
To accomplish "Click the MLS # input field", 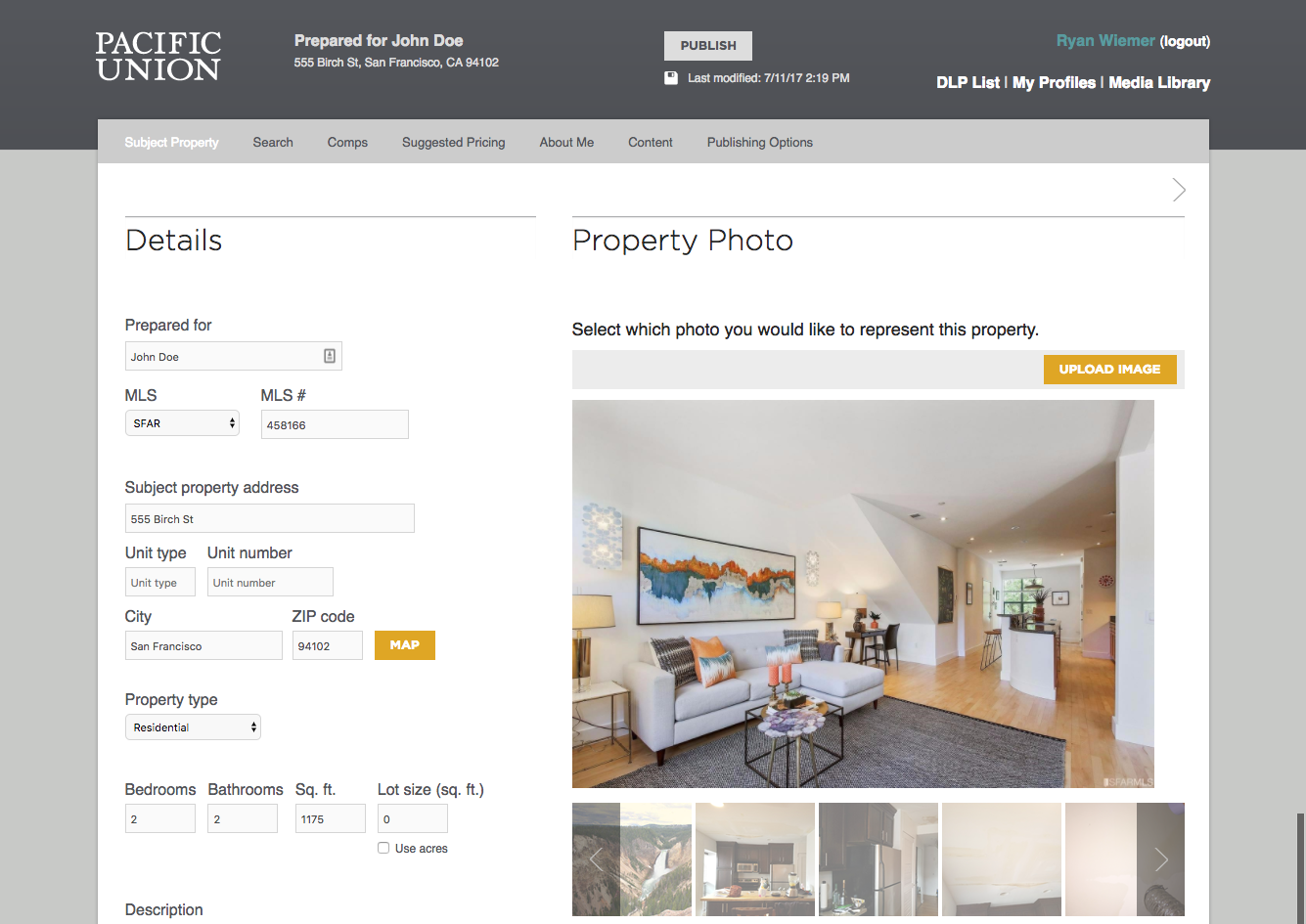I will pyautogui.click(x=335, y=424).
